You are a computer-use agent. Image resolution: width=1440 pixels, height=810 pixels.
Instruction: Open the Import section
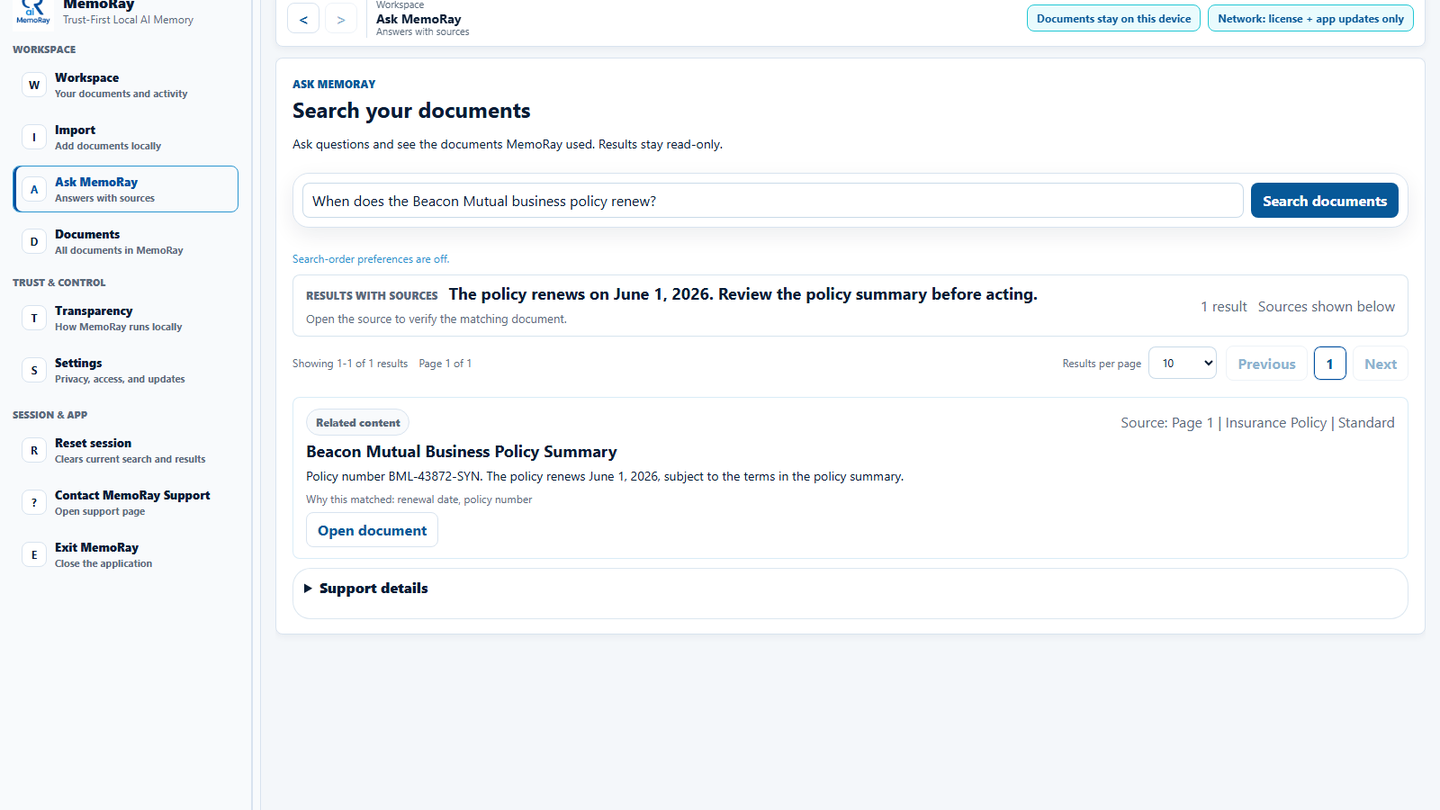[x=126, y=137]
